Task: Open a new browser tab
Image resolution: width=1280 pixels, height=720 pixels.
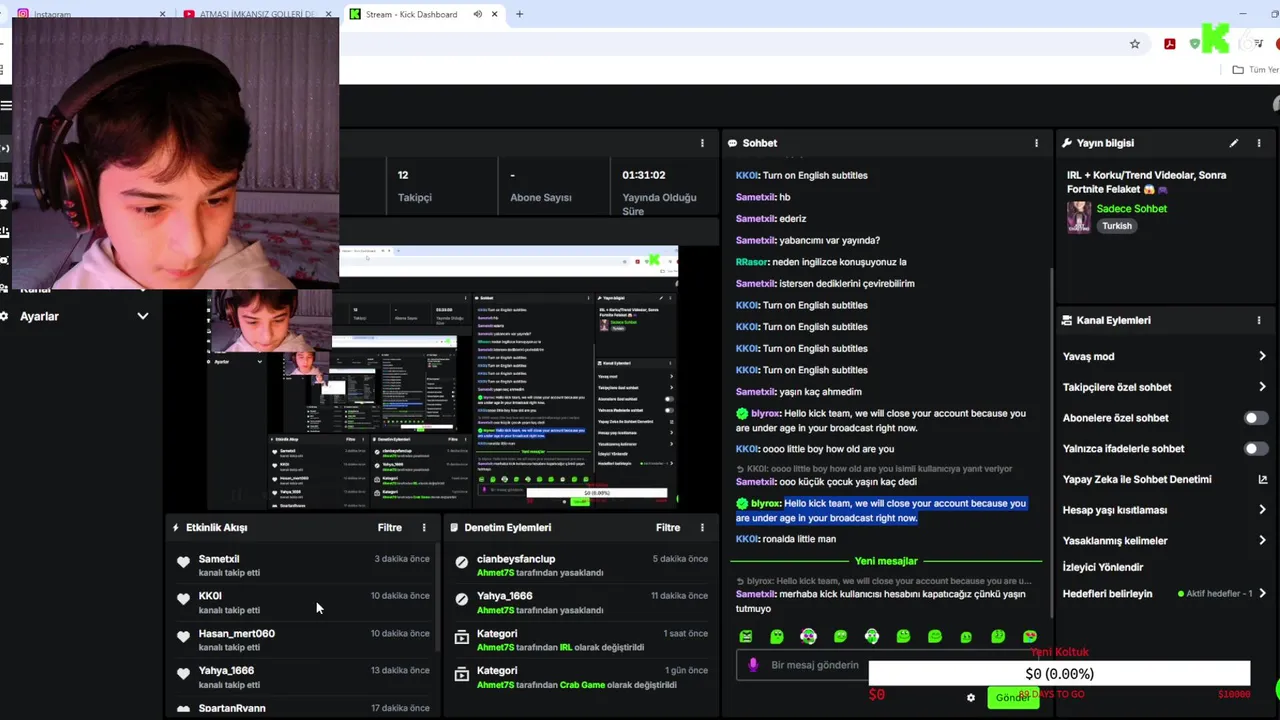Action: click(x=519, y=14)
